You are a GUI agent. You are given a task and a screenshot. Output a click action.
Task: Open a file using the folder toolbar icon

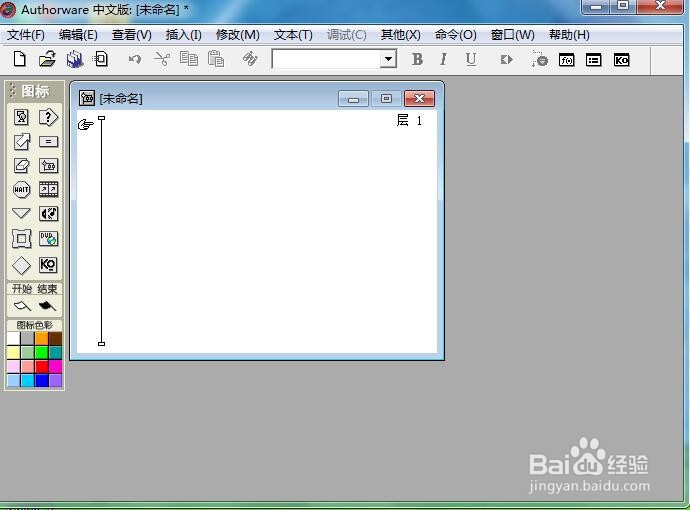coord(47,59)
